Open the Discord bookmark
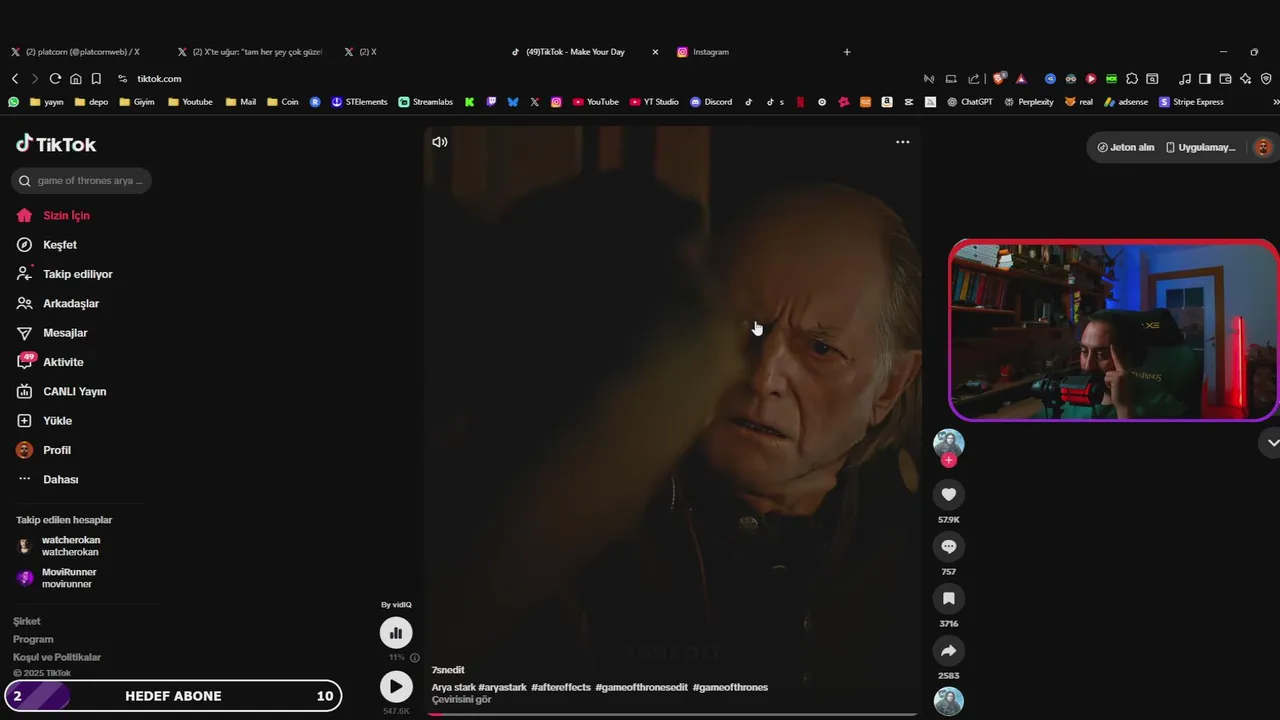1280x720 pixels. point(711,102)
